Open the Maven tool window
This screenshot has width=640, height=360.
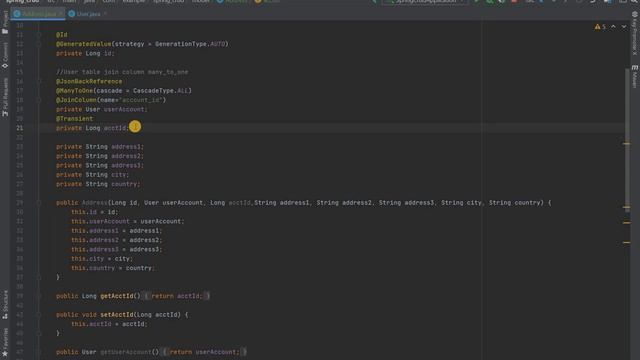pos(635,76)
